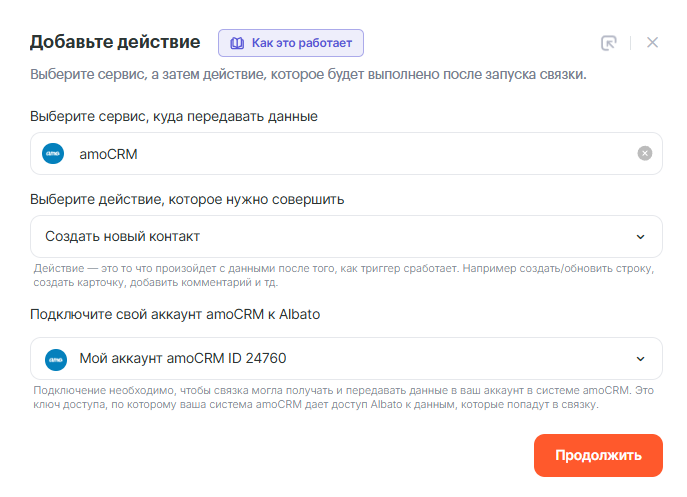The width and height of the screenshot is (687, 497).
Task: Clear the selected amoCRM service
Action: pos(645,153)
